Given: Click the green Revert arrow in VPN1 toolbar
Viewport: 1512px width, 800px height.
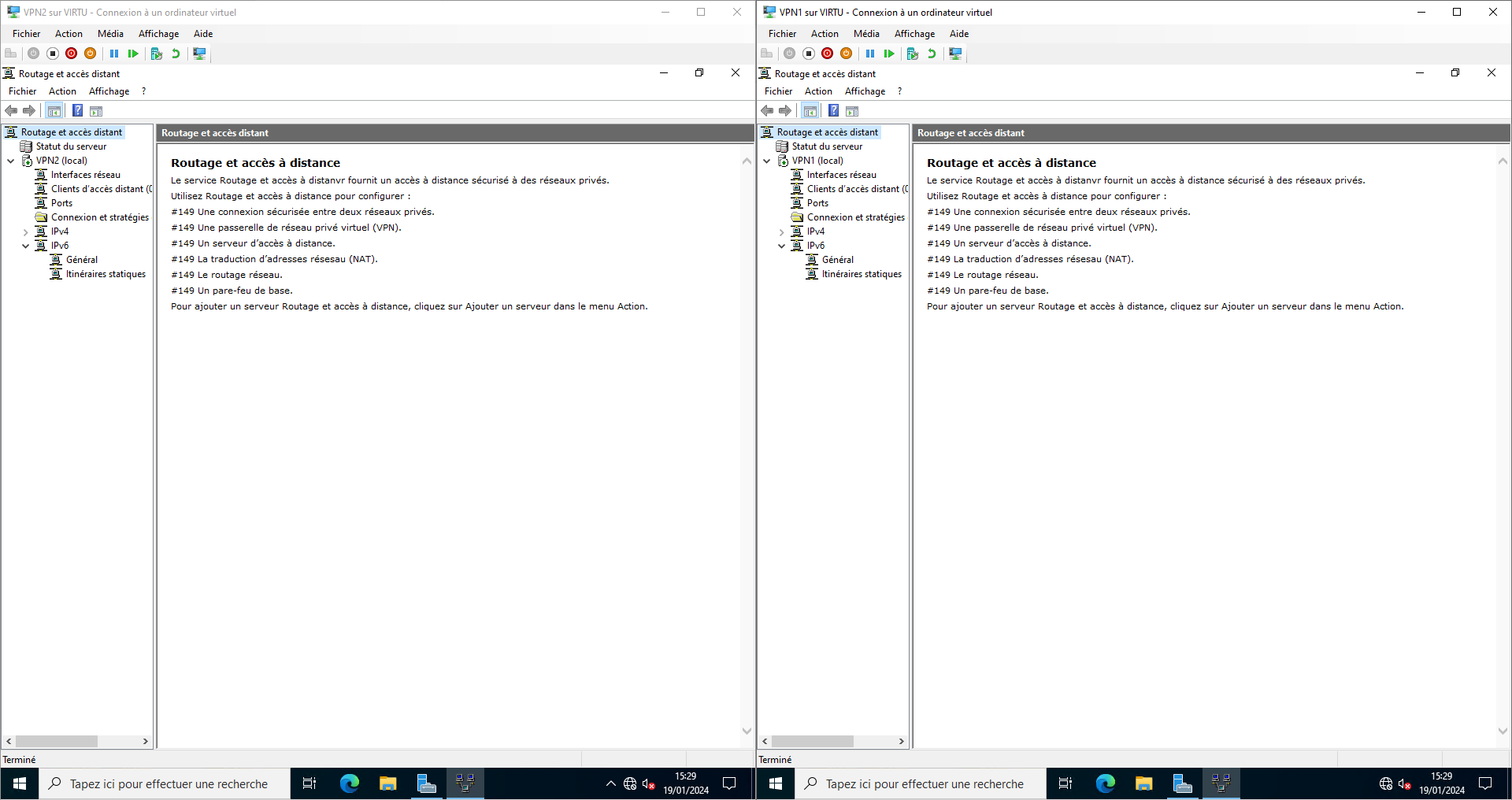Looking at the screenshot, I should (x=932, y=54).
